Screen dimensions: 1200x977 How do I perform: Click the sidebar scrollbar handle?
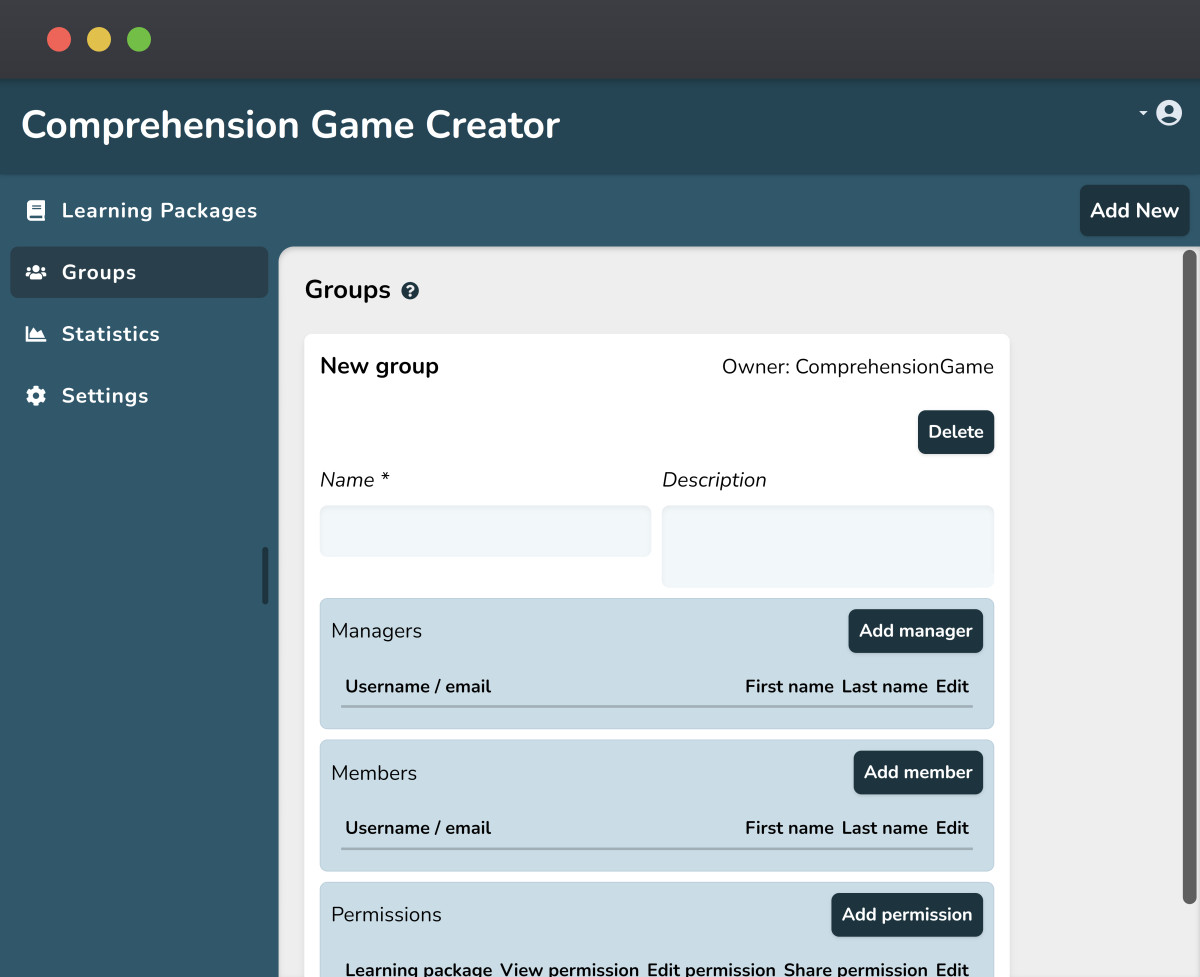tap(265, 575)
